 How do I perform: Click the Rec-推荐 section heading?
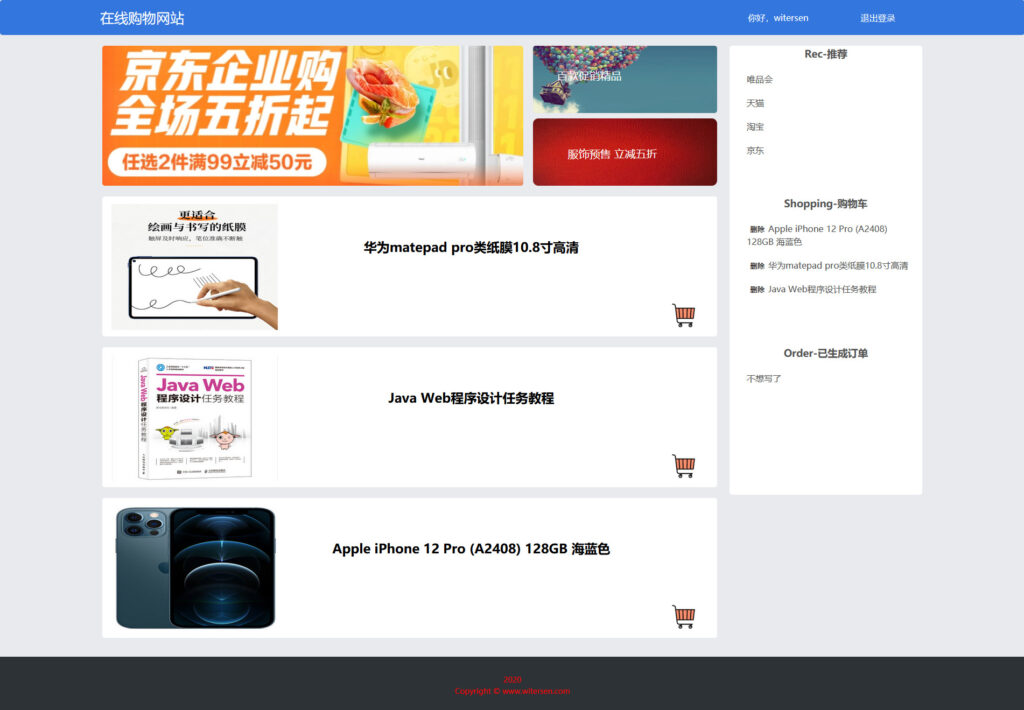tap(825, 54)
